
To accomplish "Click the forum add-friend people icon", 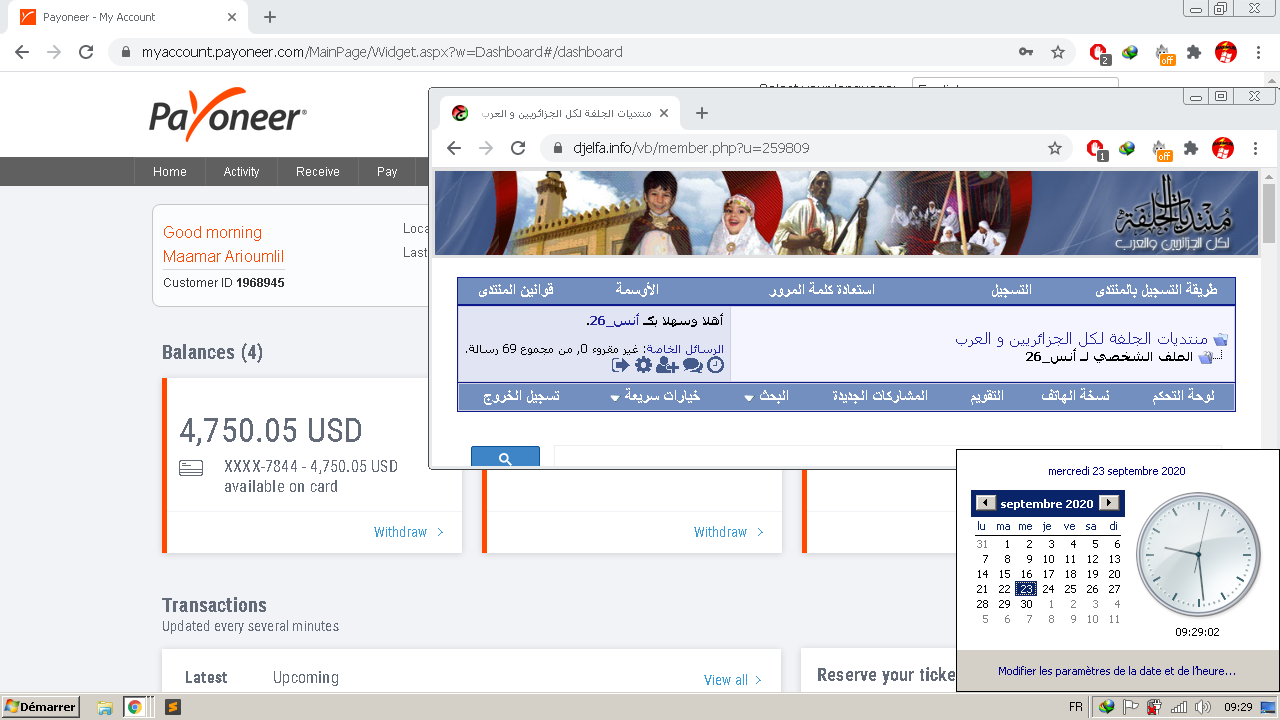I will click(x=667, y=365).
